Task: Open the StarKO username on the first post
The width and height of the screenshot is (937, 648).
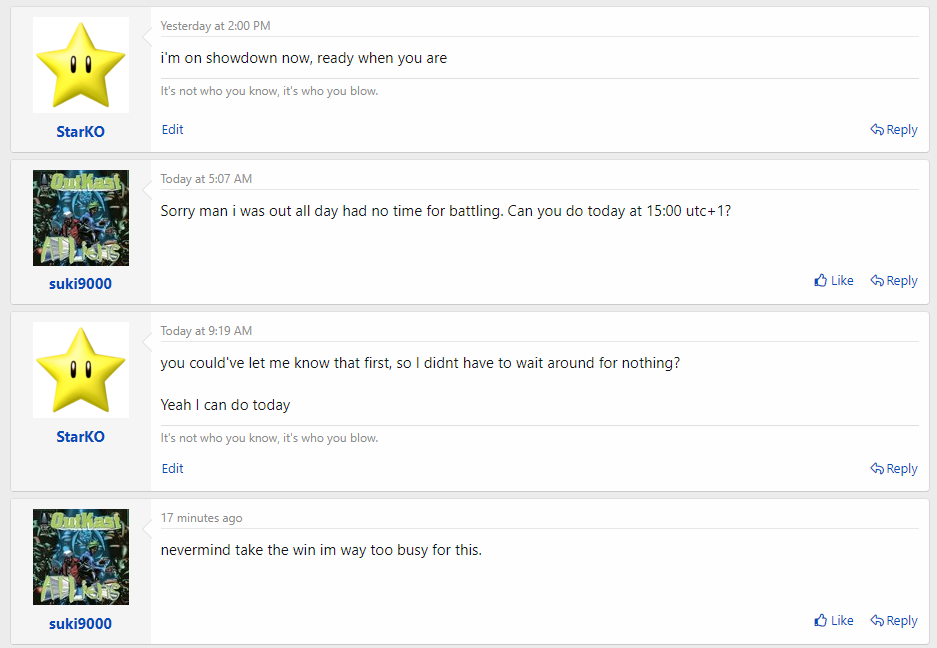Action: click(81, 132)
